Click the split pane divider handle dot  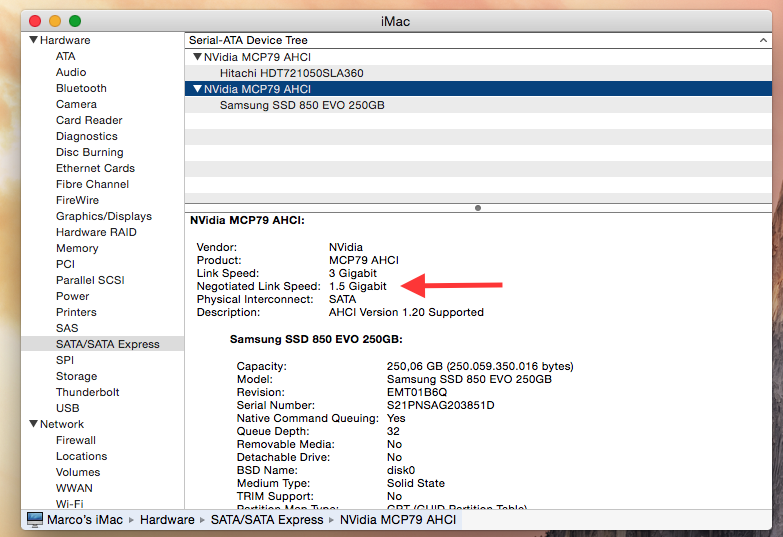point(478,208)
